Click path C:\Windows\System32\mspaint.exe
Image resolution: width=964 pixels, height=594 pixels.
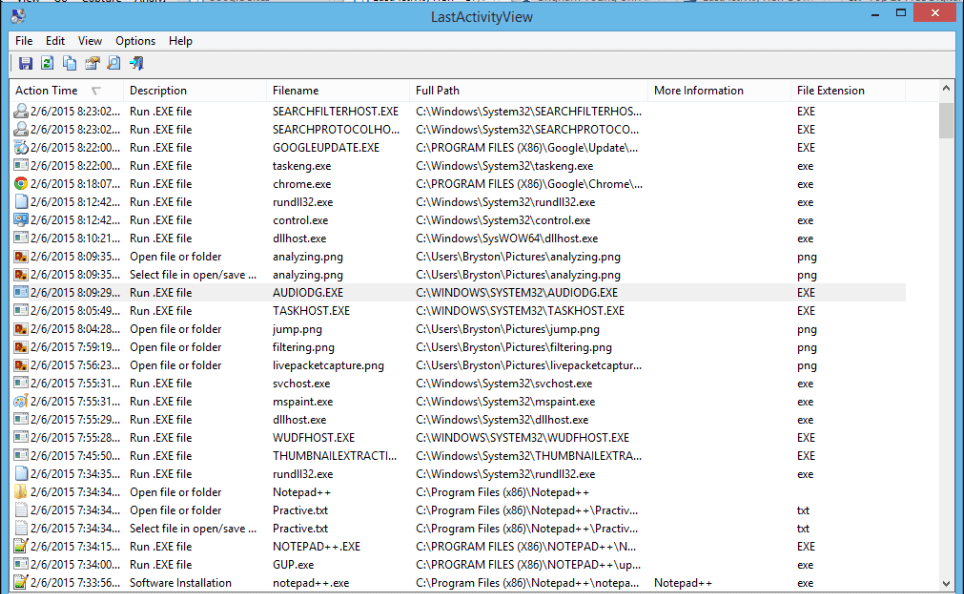[x=505, y=402]
